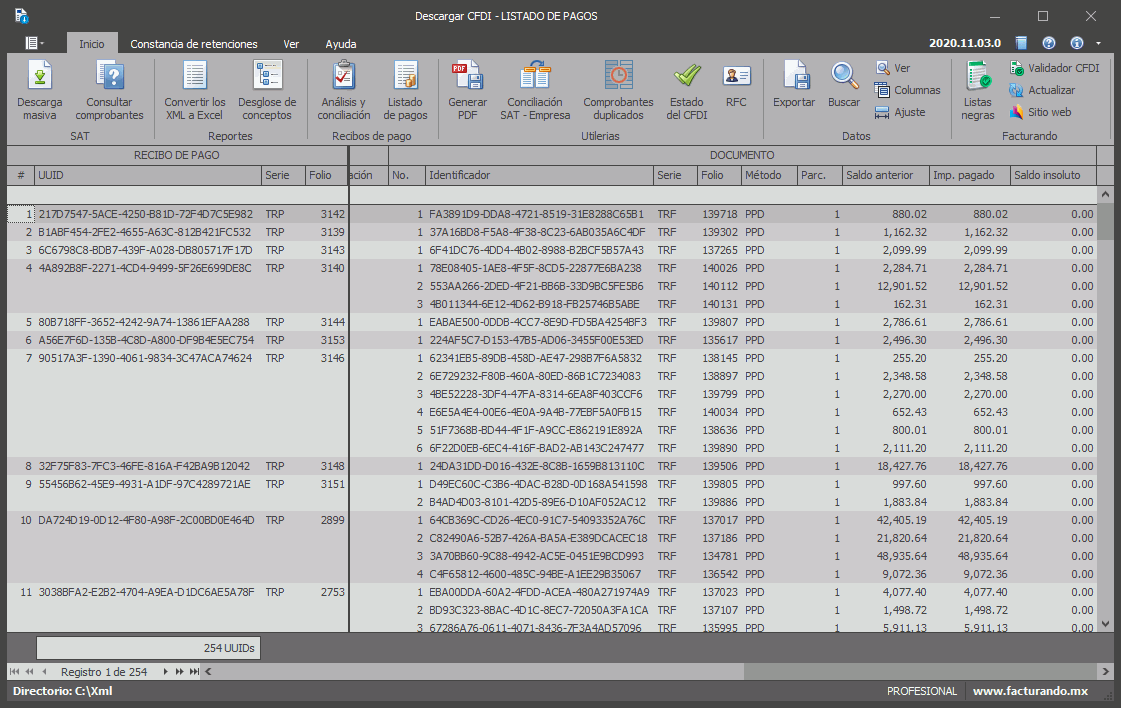The width and height of the screenshot is (1121, 708).
Task: Sort by Saldo anterior column header
Action: click(x=884, y=175)
